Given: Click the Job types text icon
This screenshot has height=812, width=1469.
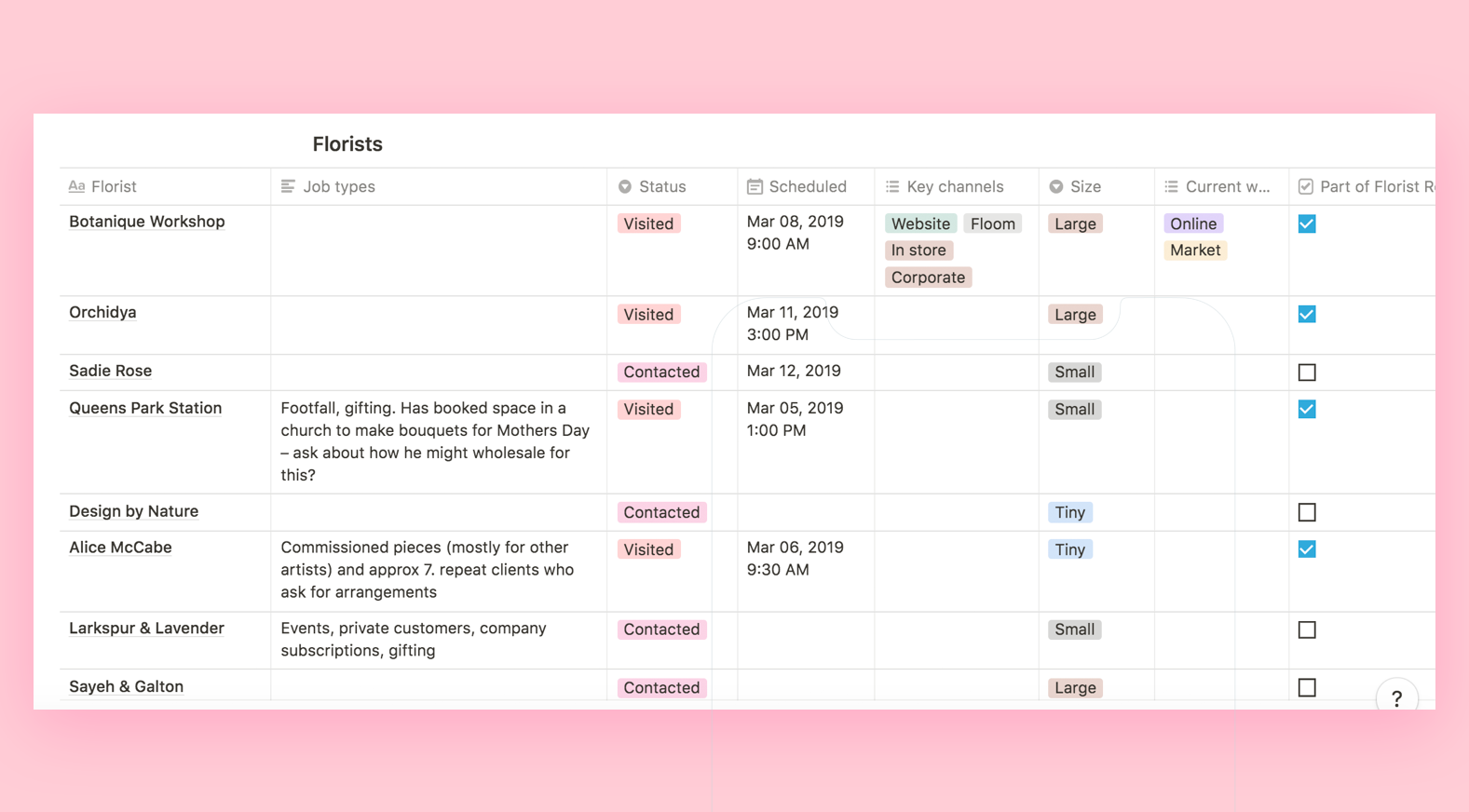Looking at the screenshot, I should click(288, 187).
